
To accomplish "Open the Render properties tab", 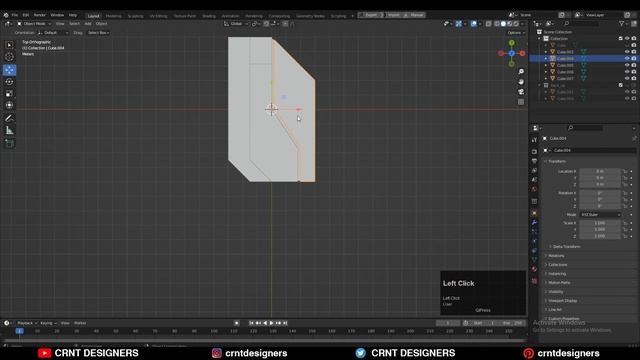I will pos(534,151).
